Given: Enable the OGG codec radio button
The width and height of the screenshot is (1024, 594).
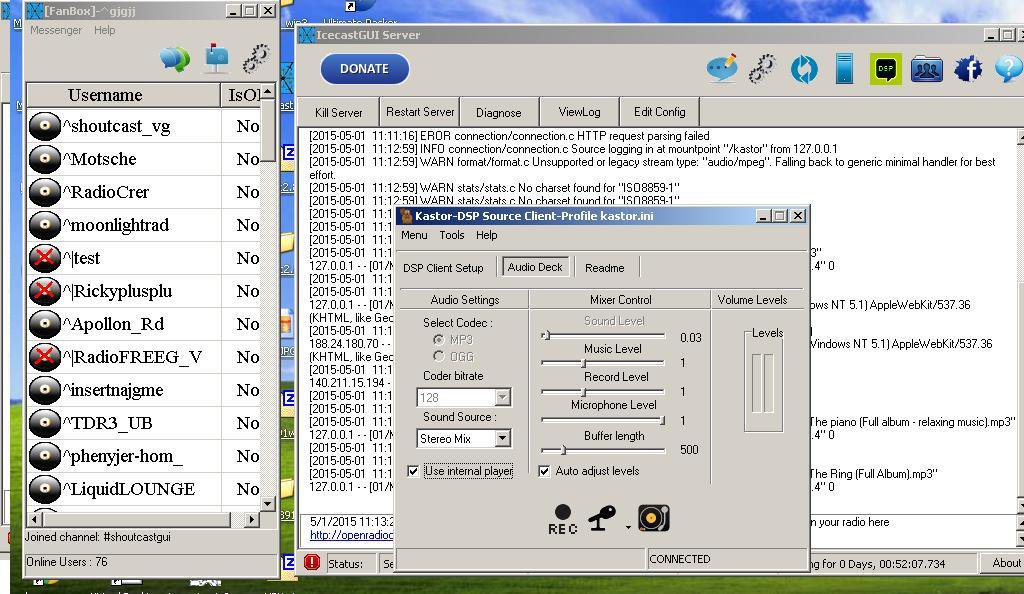Looking at the screenshot, I should 437,355.
